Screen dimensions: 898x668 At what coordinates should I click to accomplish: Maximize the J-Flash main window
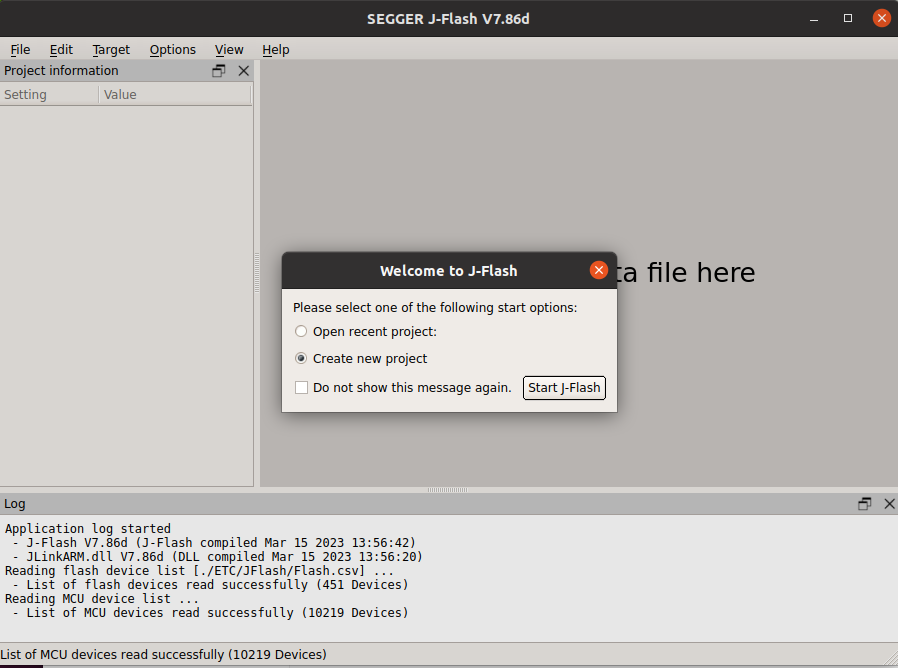pyautogui.click(x=848, y=19)
